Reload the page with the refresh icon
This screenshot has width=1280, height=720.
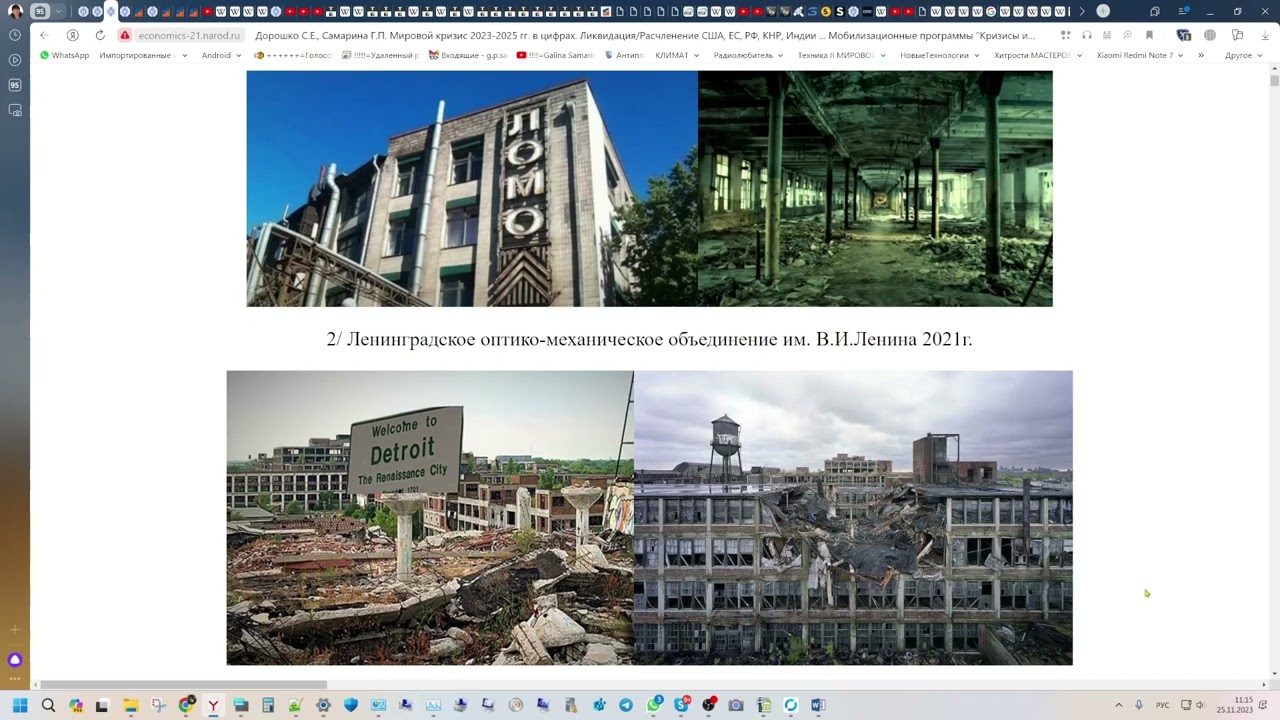click(99, 35)
